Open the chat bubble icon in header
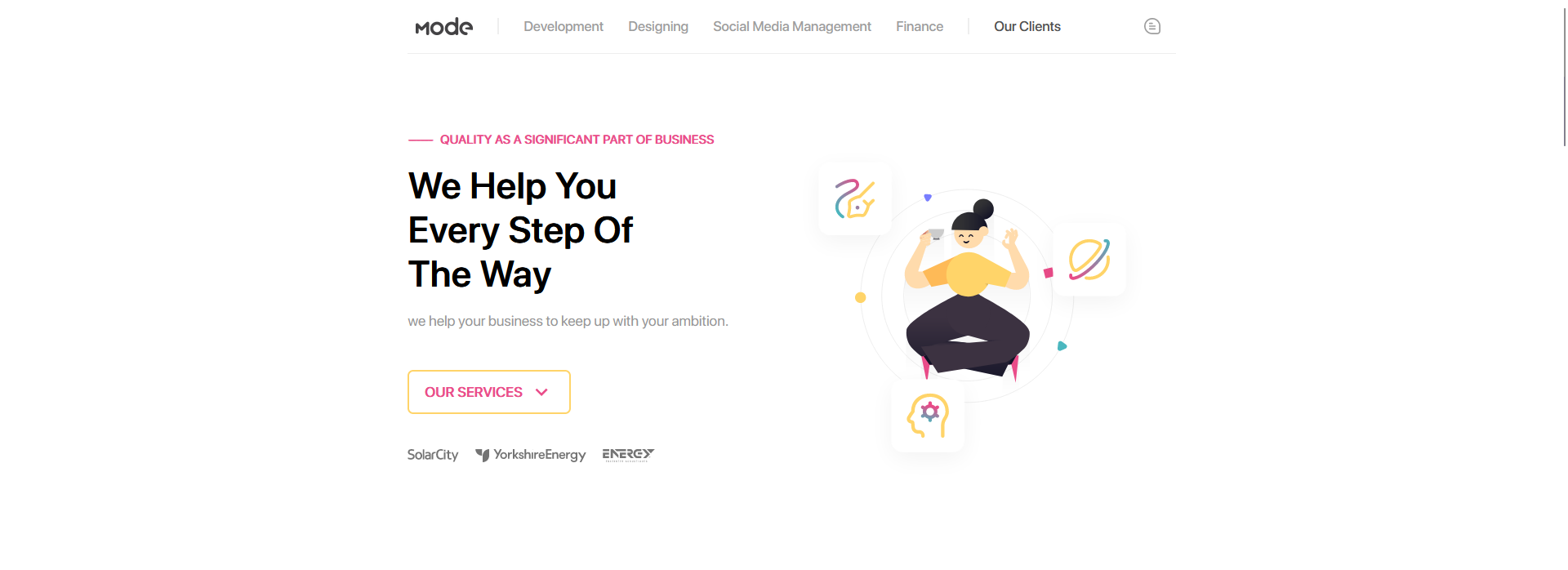 tap(1152, 26)
